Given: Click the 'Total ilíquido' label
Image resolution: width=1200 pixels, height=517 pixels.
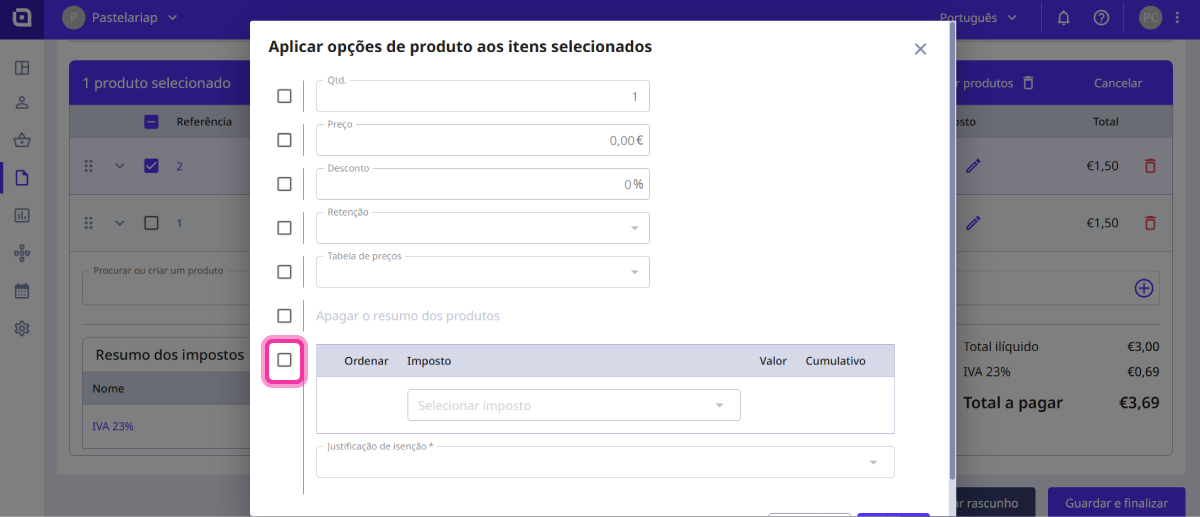Looking at the screenshot, I should (1001, 347).
